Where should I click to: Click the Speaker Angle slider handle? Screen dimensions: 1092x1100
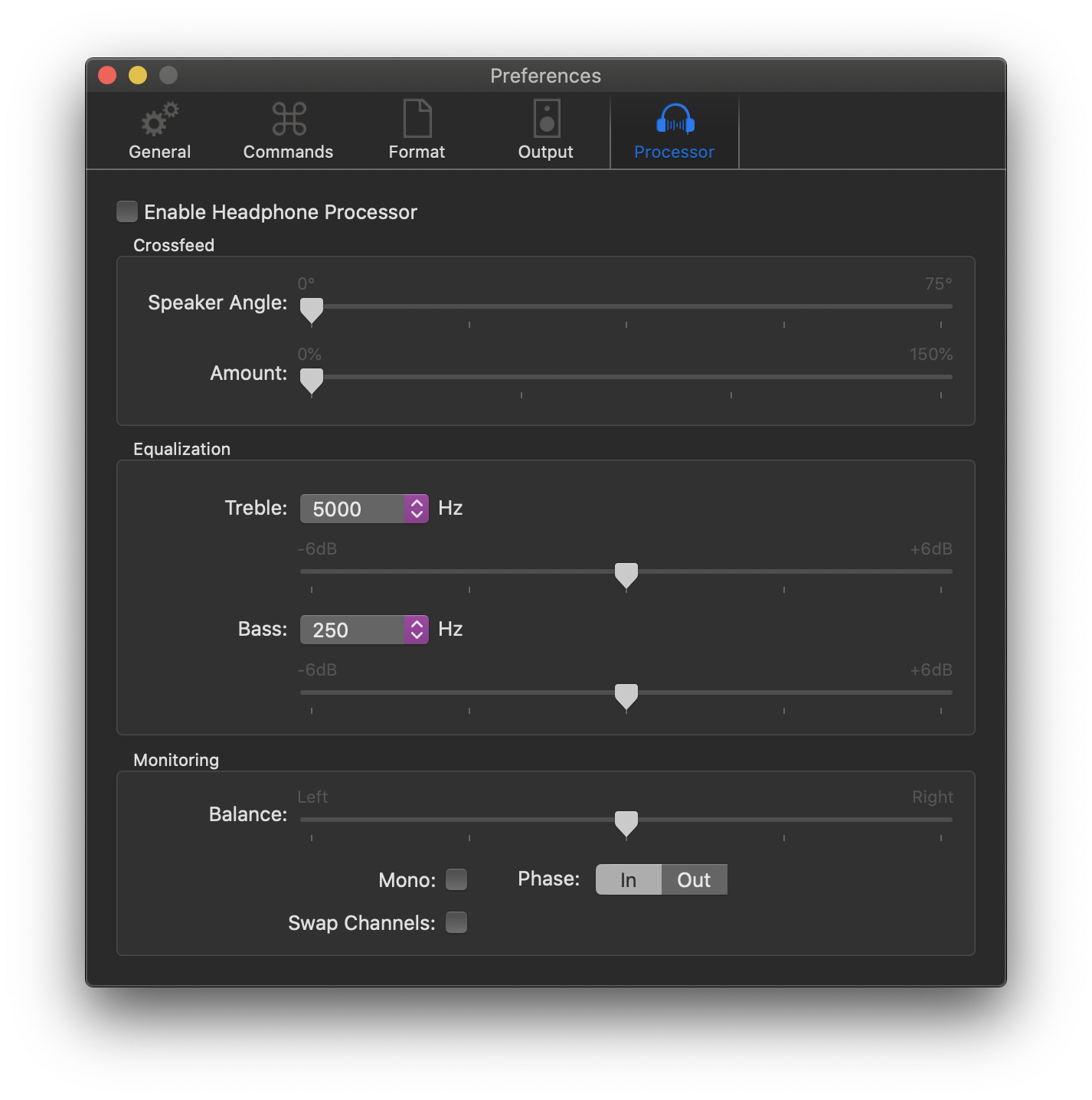coord(312,309)
